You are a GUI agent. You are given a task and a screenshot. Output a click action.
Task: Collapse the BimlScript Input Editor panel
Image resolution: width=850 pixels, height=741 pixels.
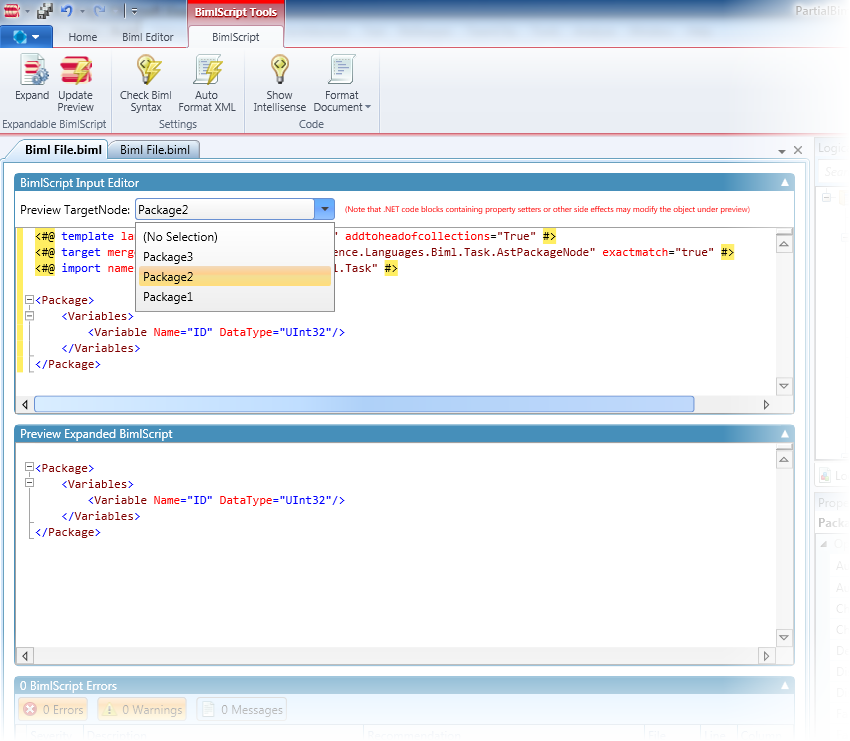[784, 183]
